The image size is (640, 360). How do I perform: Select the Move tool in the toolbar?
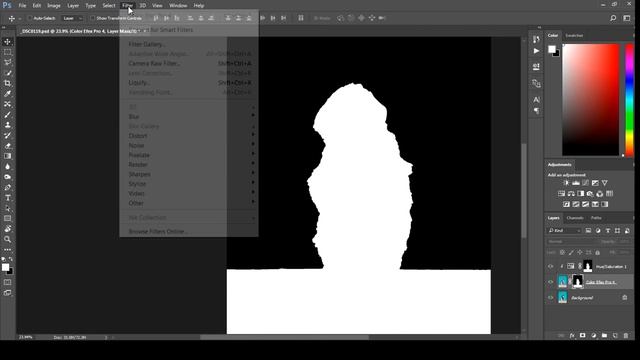click(x=7, y=42)
